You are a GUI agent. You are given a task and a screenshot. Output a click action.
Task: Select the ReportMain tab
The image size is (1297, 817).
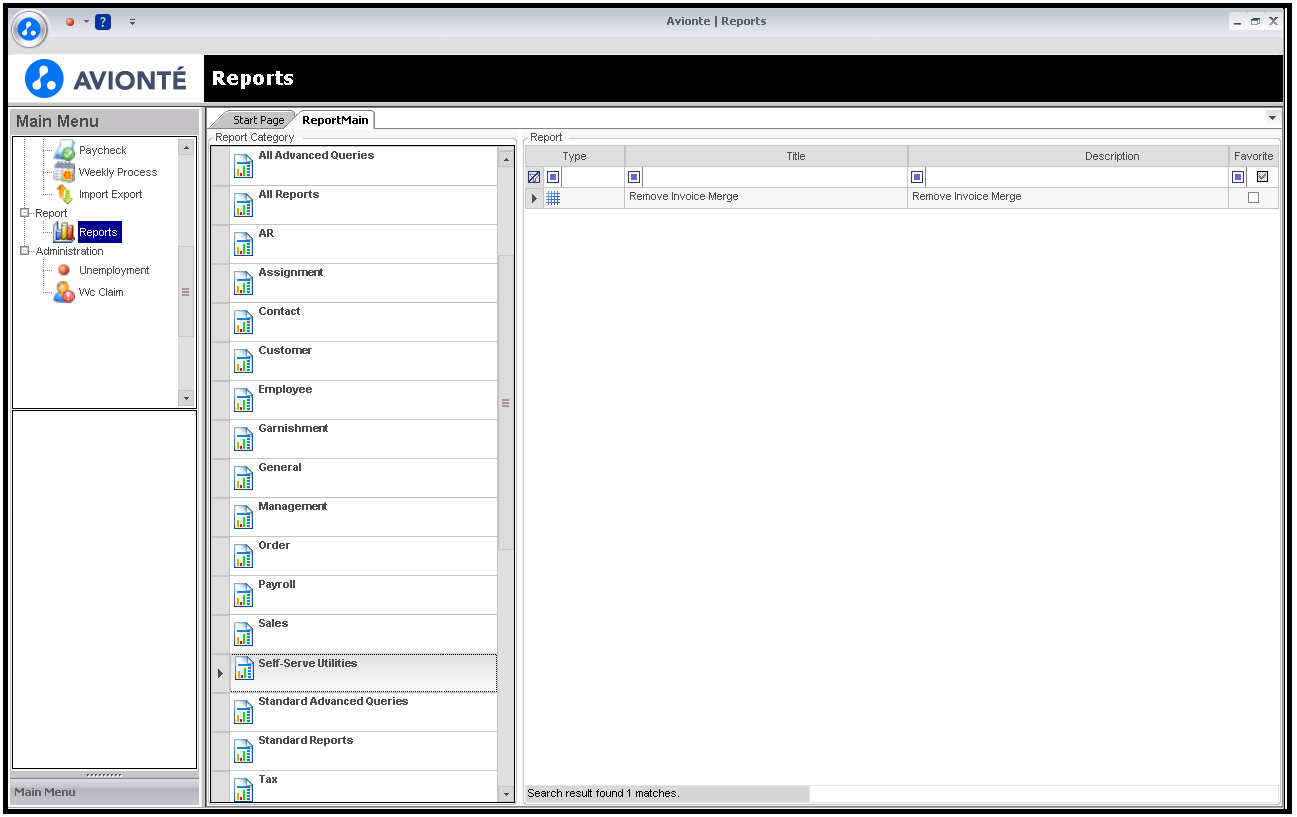pyautogui.click(x=336, y=120)
